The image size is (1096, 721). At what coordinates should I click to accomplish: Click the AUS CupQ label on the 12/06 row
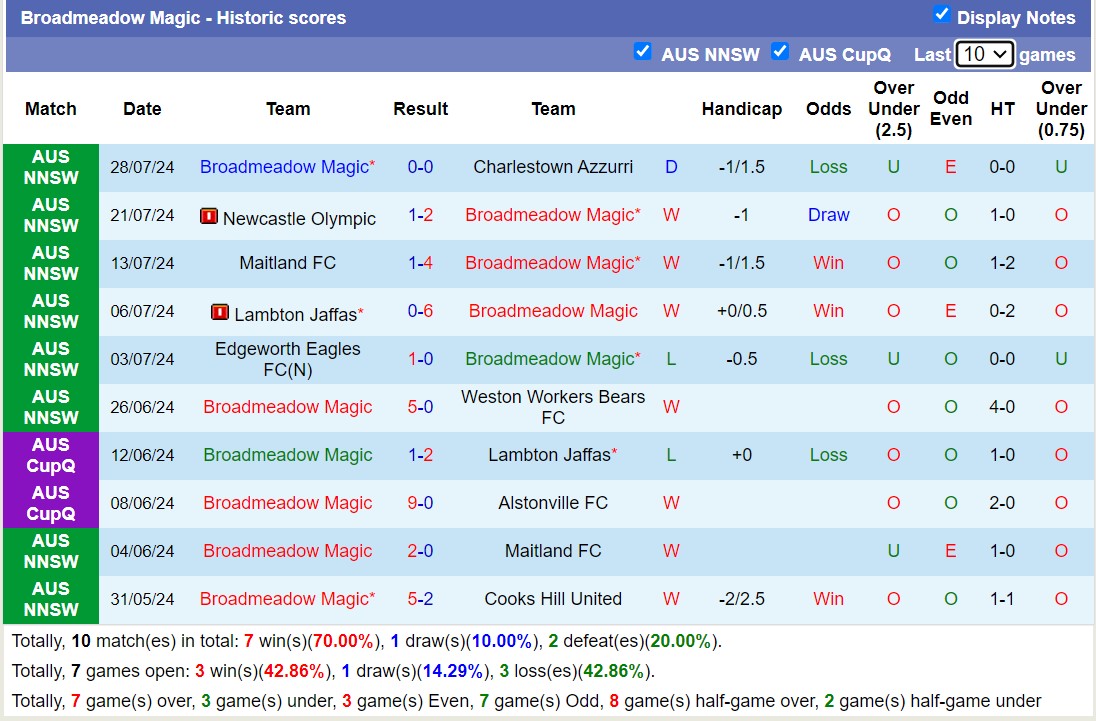50,455
